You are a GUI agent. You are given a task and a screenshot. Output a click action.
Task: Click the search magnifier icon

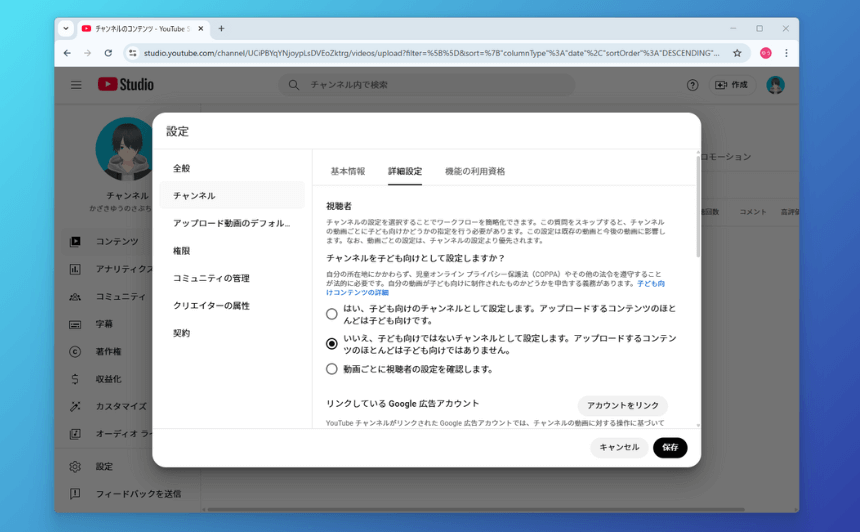[294, 85]
